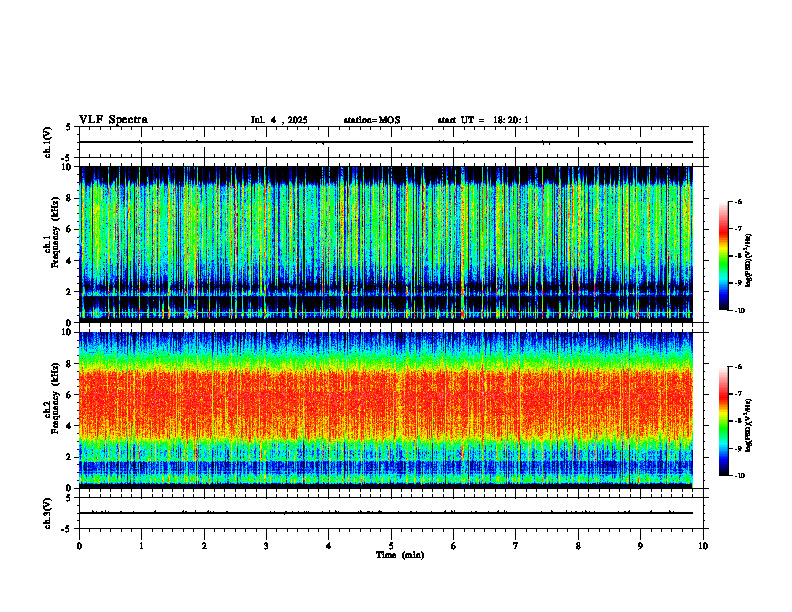Click the "-10" tick on ch.1 colorbar
Screen dimensions: 792x612
point(740,311)
